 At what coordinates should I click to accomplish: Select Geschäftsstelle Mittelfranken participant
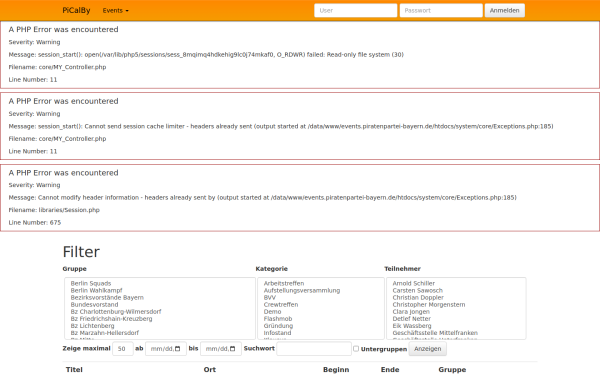[x=435, y=333]
